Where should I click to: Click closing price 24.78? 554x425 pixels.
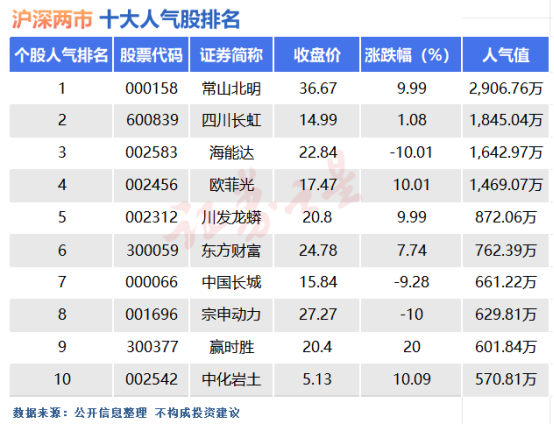318,250
